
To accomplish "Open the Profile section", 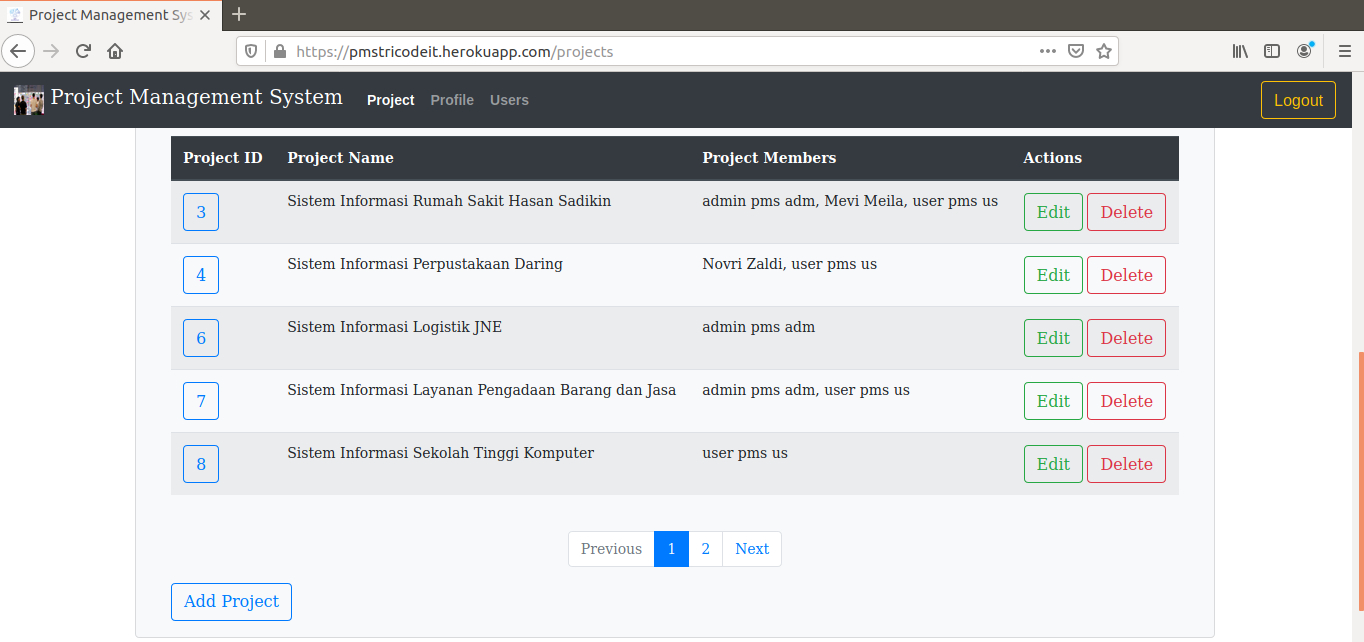I will pos(452,100).
